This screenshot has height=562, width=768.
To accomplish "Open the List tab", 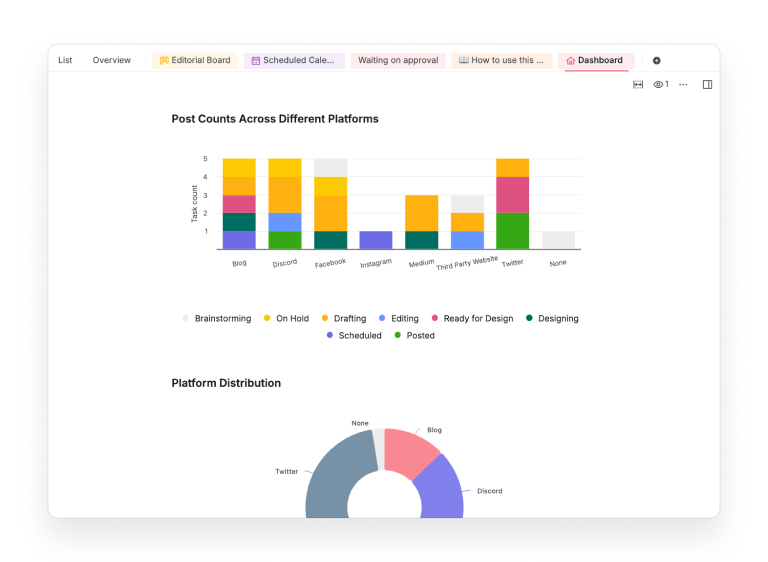I will point(65,60).
